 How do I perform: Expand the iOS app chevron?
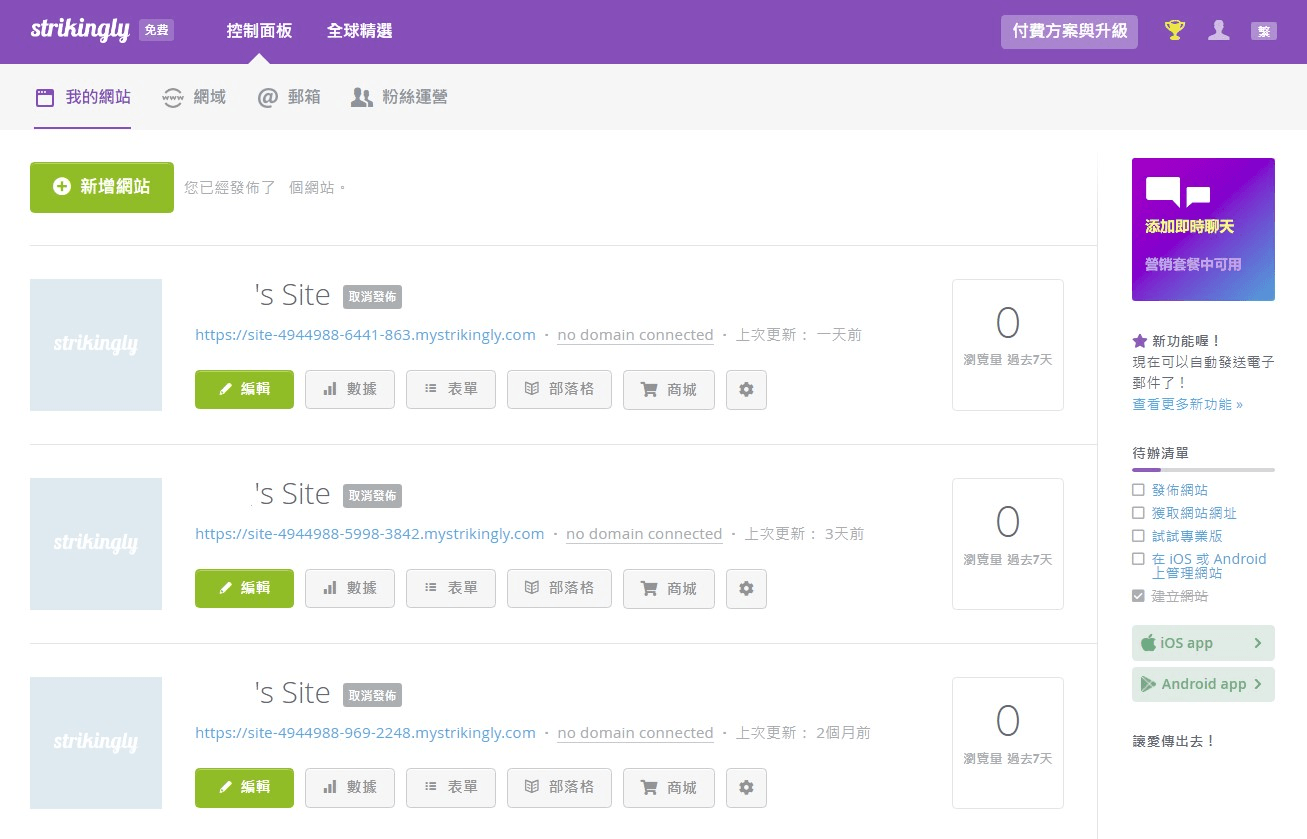[1258, 643]
